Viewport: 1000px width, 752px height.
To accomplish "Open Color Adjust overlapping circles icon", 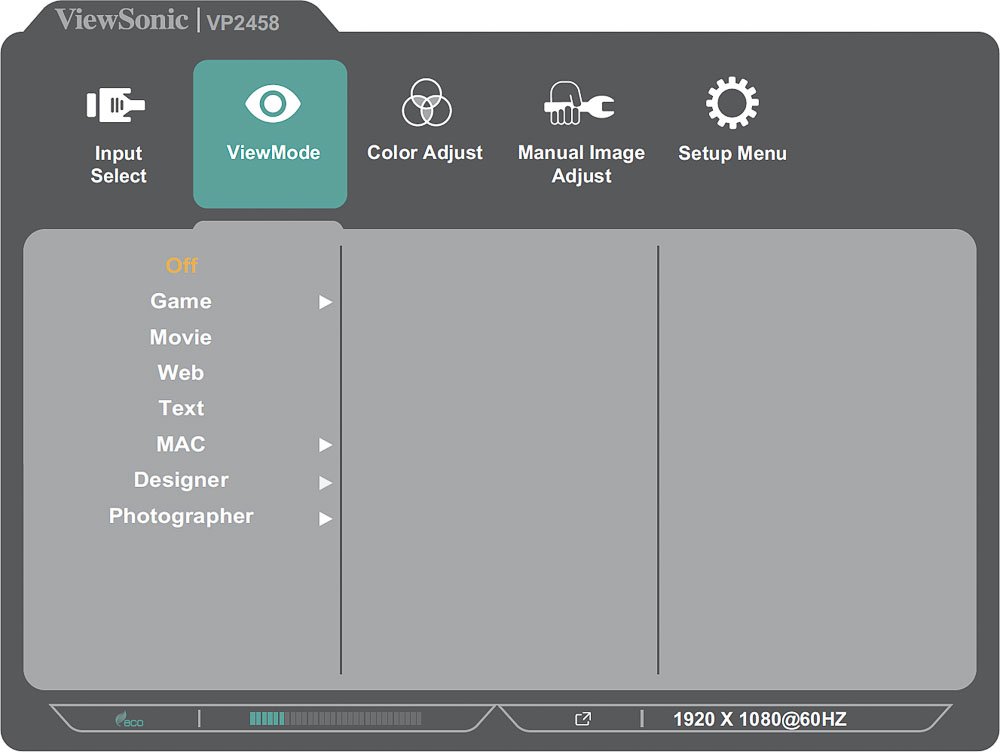I will point(426,103).
